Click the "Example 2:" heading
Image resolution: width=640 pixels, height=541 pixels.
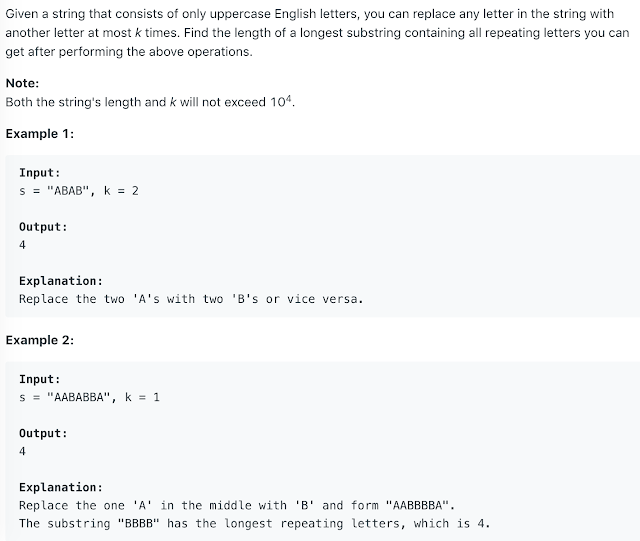[x=40, y=340]
